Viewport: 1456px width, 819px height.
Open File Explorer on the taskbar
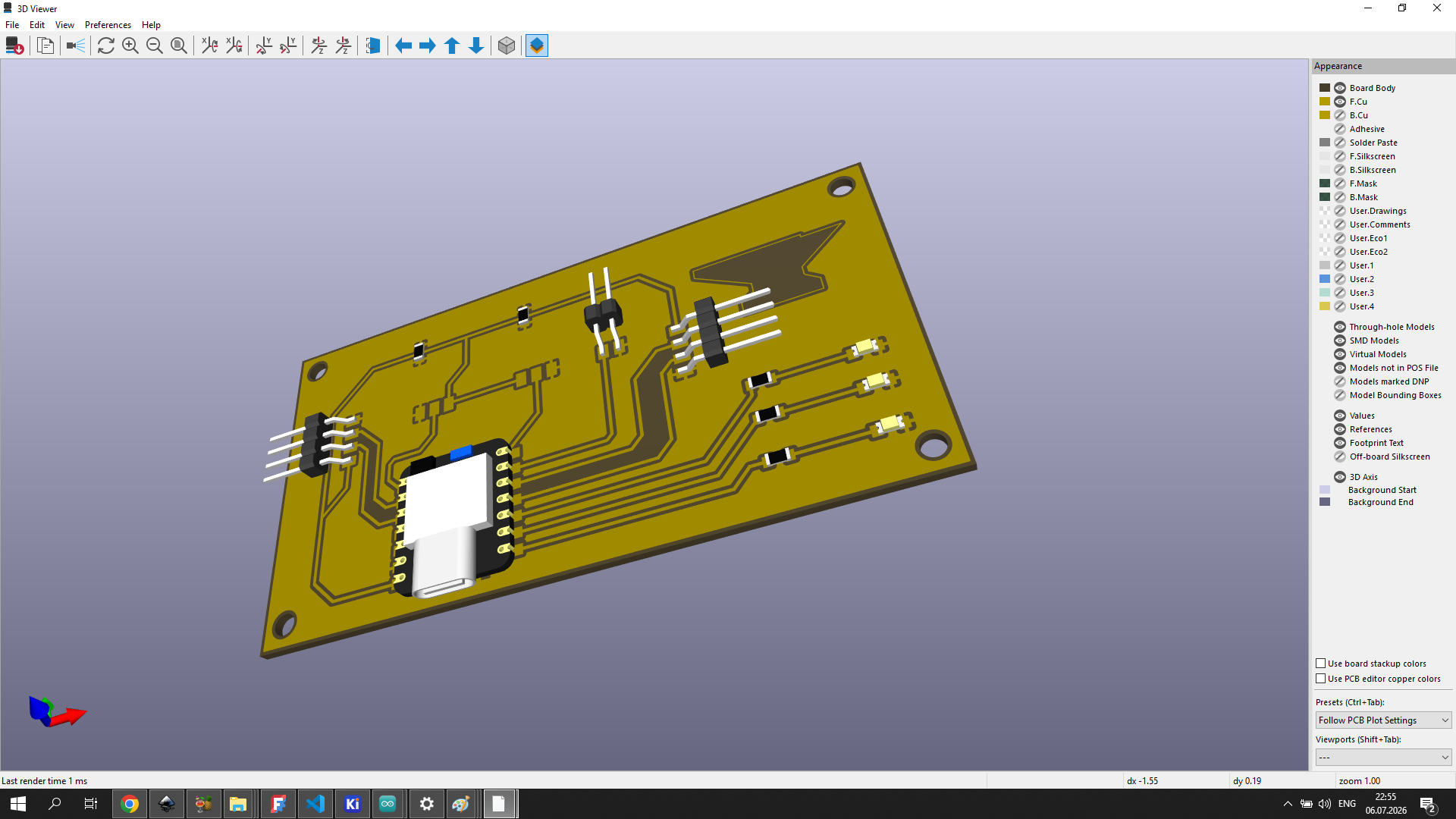point(238,804)
